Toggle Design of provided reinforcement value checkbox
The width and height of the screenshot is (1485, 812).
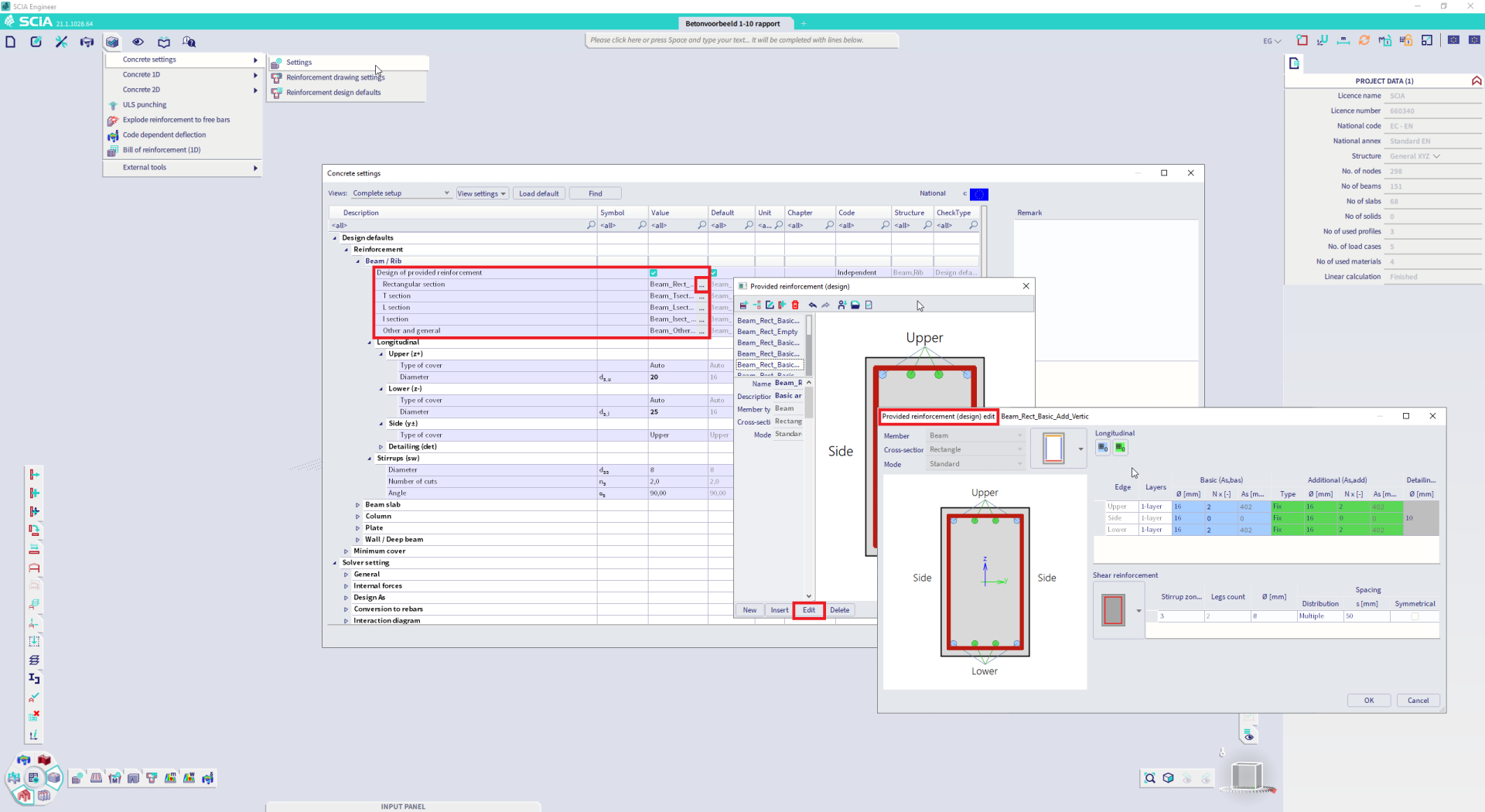click(x=654, y=273)
